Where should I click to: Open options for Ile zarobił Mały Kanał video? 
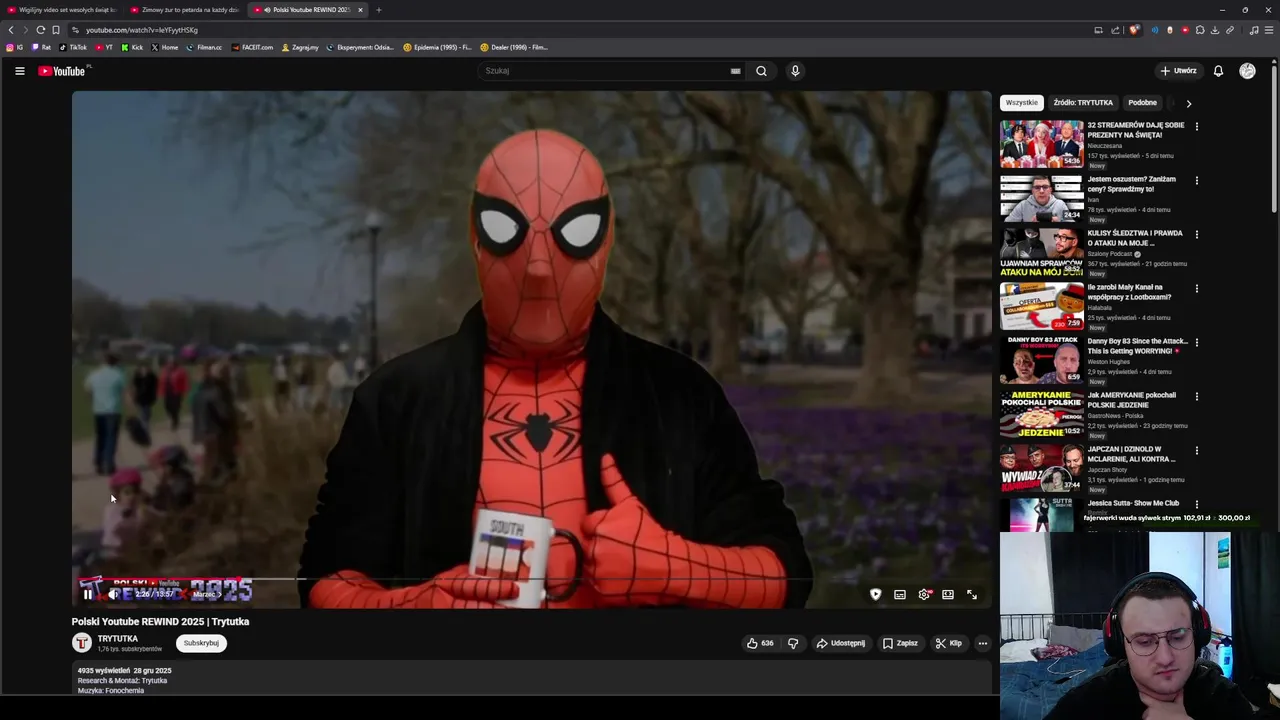click(x=1196, y=288)
